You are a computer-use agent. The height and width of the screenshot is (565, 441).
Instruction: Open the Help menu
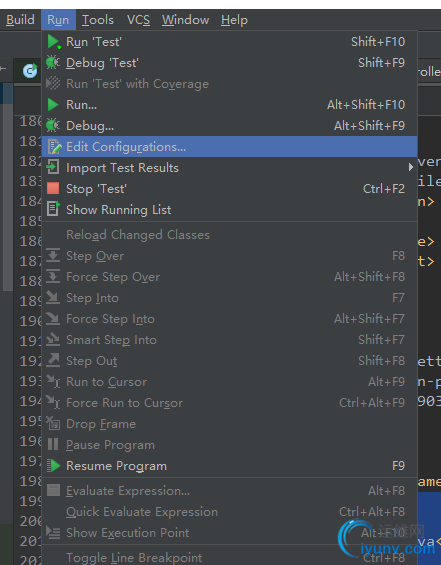pyautogui.click(x=234, y=20)
